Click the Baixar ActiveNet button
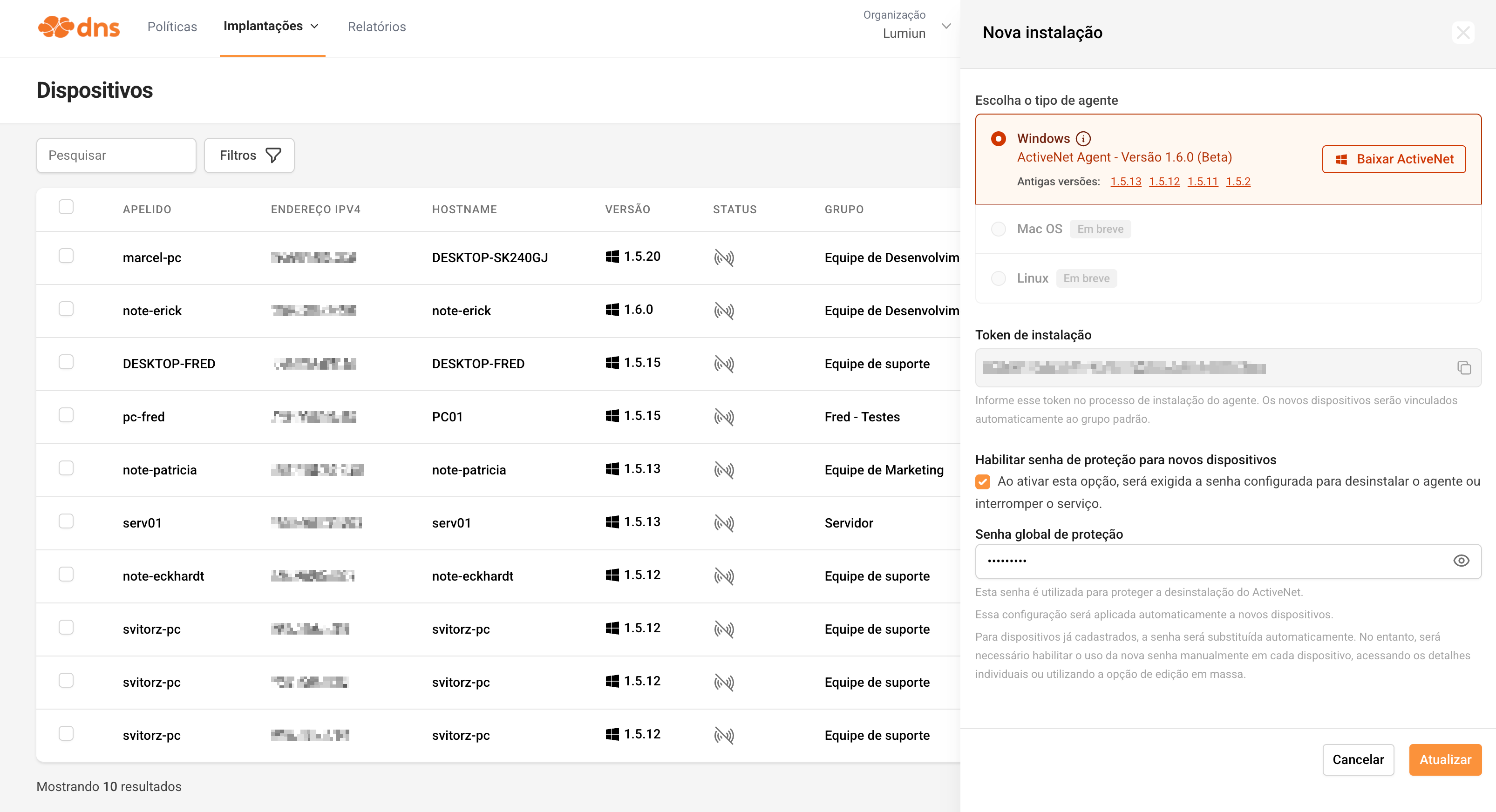The height and width of the screenshot is (812, 1496). (x=1393, y=159)
